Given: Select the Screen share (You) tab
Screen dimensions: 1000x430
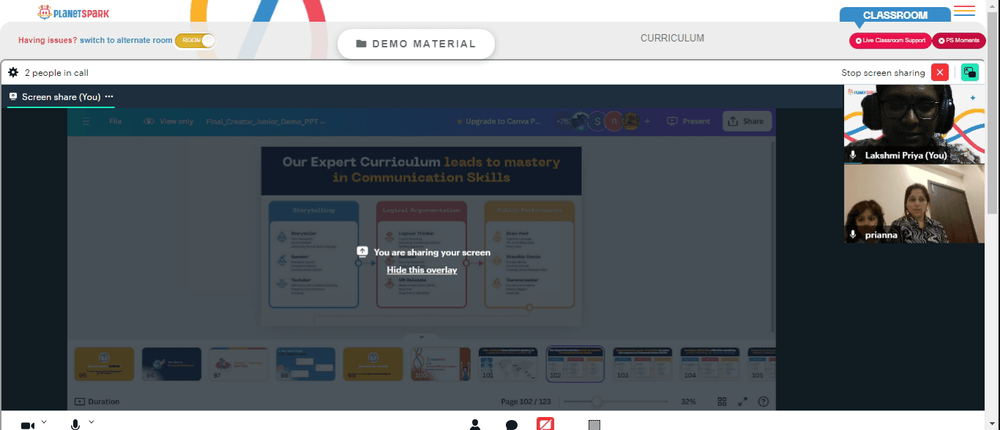Looking at the screenshot, I should point(61,97).
